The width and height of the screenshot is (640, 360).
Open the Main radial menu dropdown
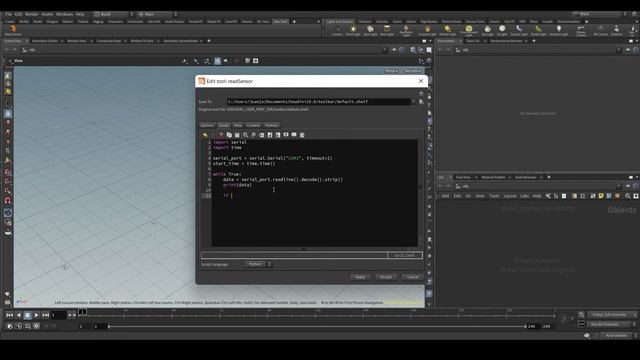pyautogui.click(x=158, y=14)
